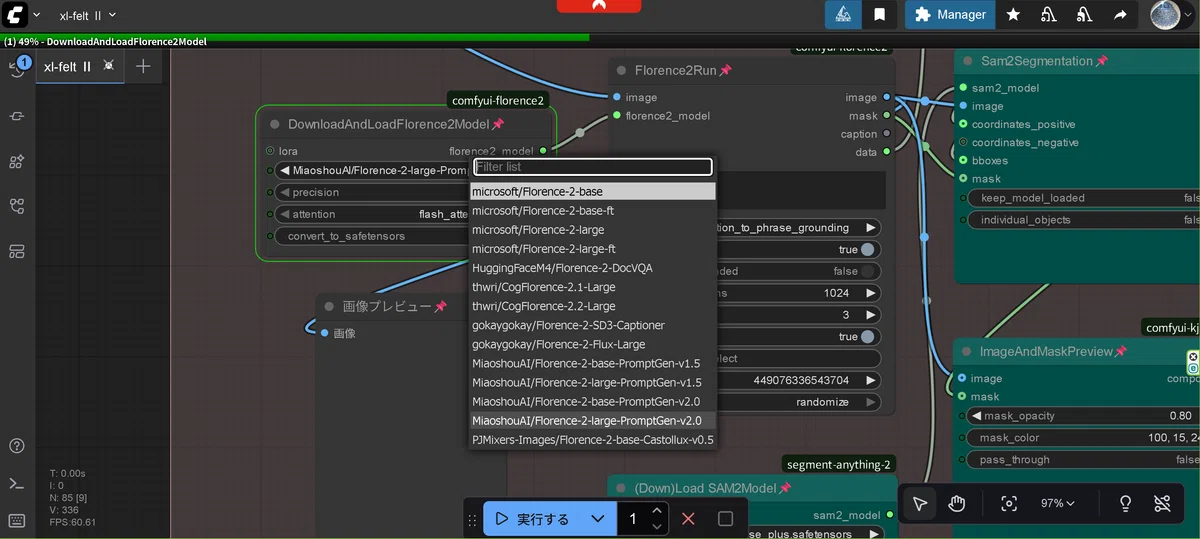Open the run button options chevron
Screen dimensions: 1200x539
click(597, 519)
